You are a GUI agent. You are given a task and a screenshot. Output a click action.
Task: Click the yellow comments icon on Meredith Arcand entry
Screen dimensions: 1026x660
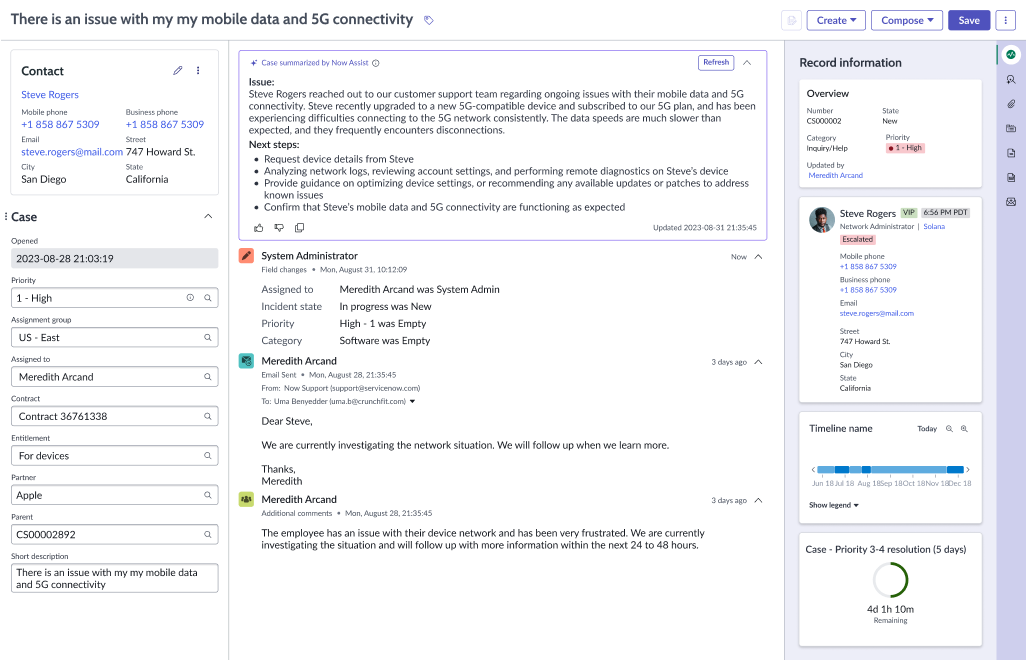point(246,500)
